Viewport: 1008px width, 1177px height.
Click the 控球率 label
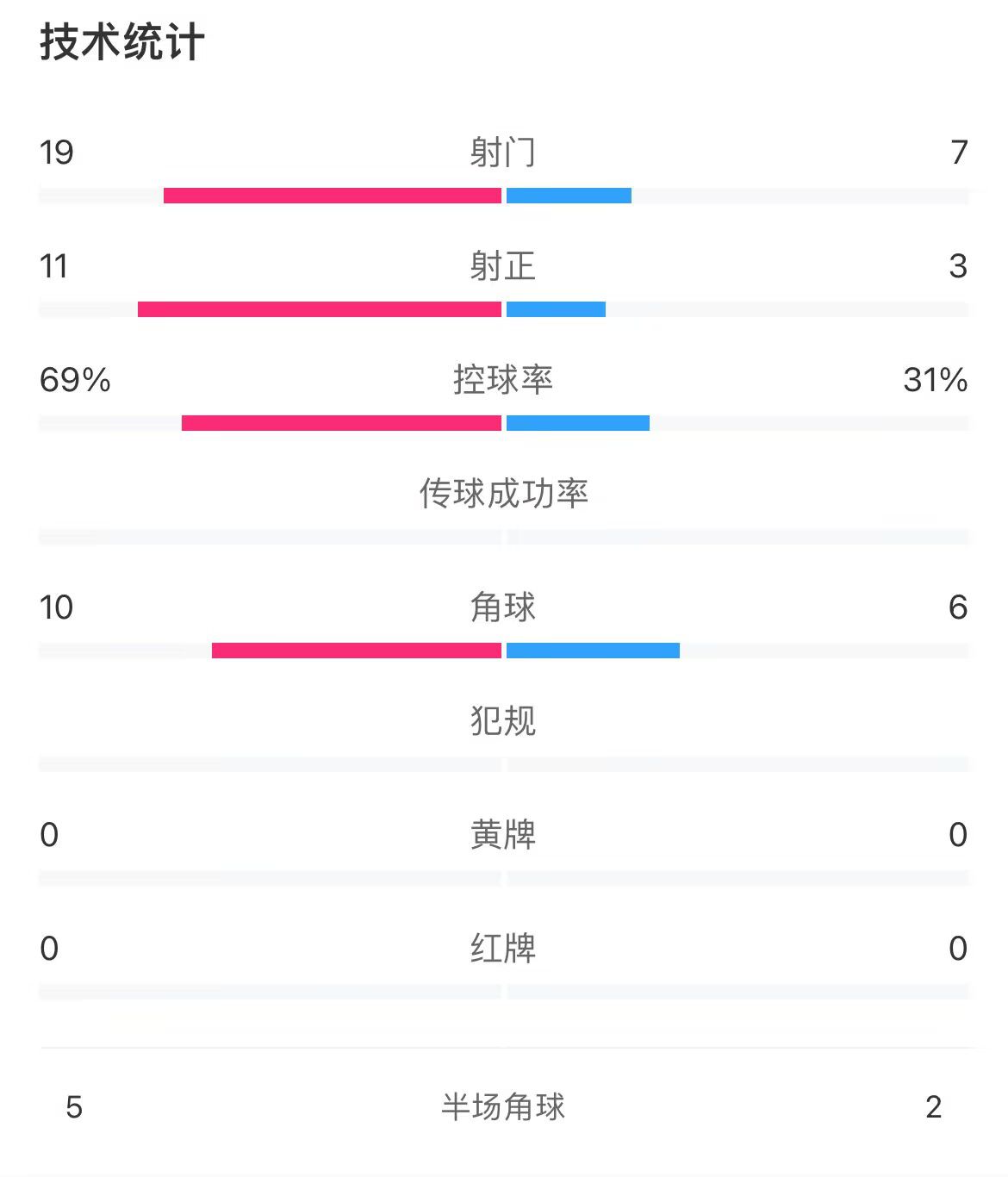click(503, 380)
